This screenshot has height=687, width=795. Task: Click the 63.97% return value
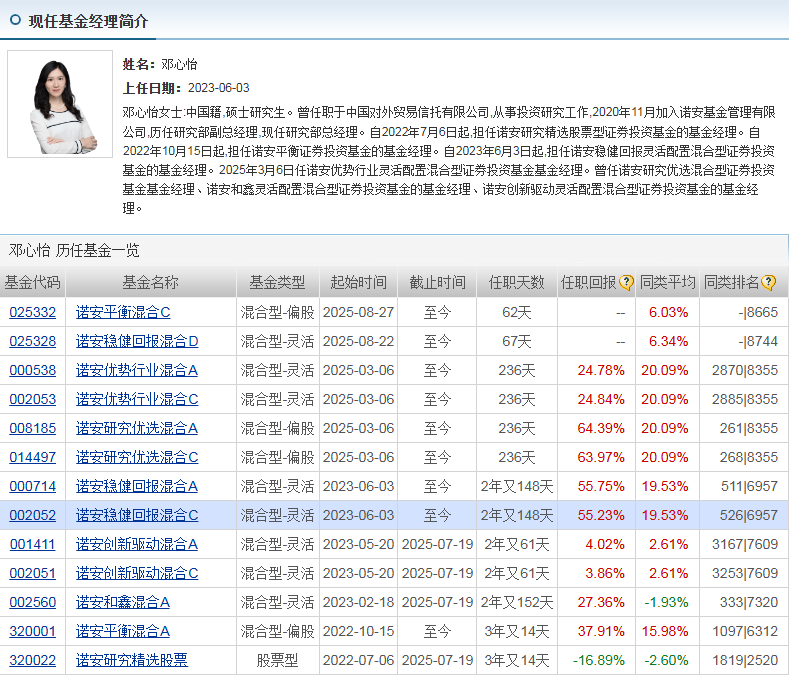[601, 457]
